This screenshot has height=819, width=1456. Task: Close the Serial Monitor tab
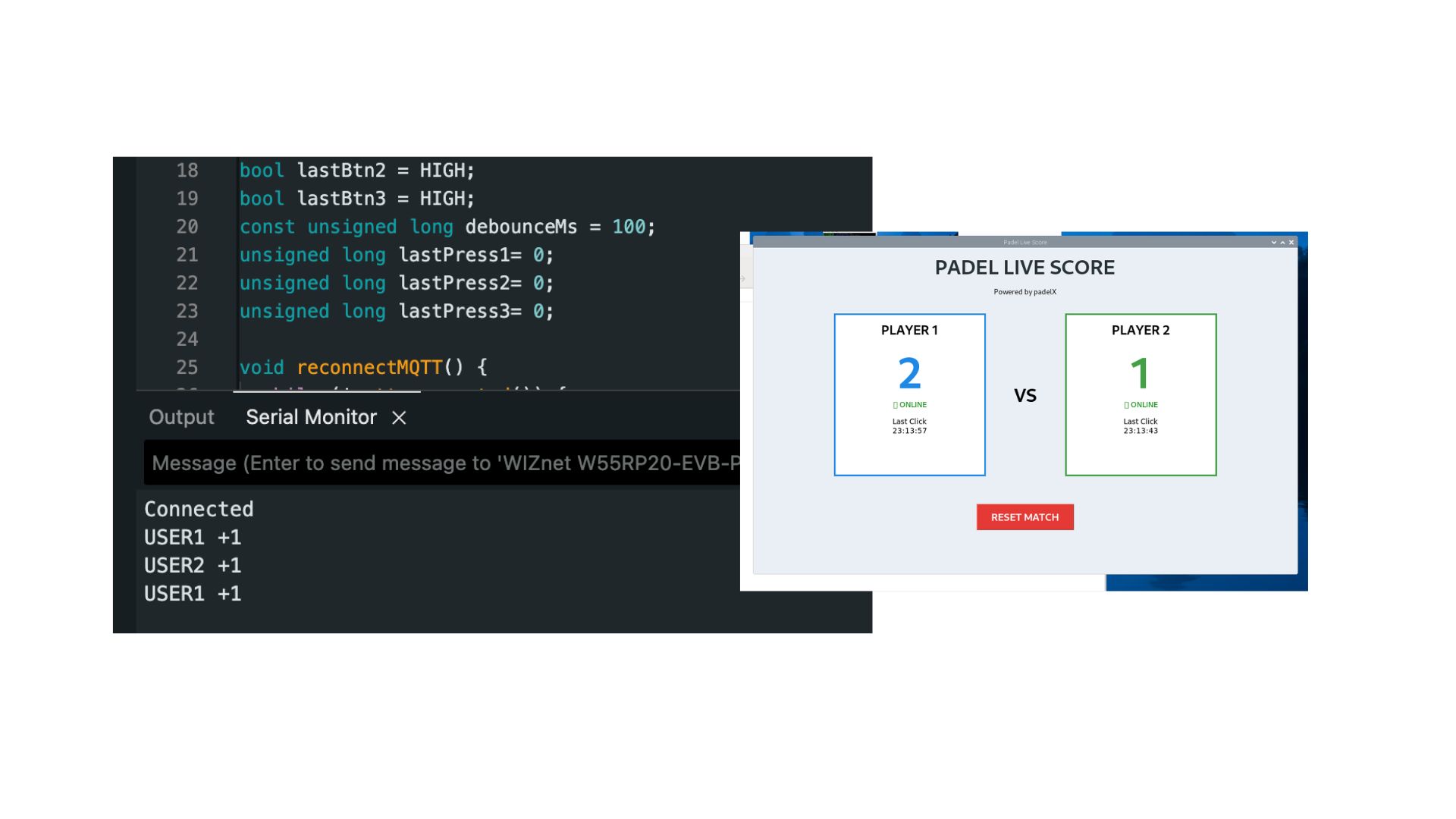coord(399,418)
